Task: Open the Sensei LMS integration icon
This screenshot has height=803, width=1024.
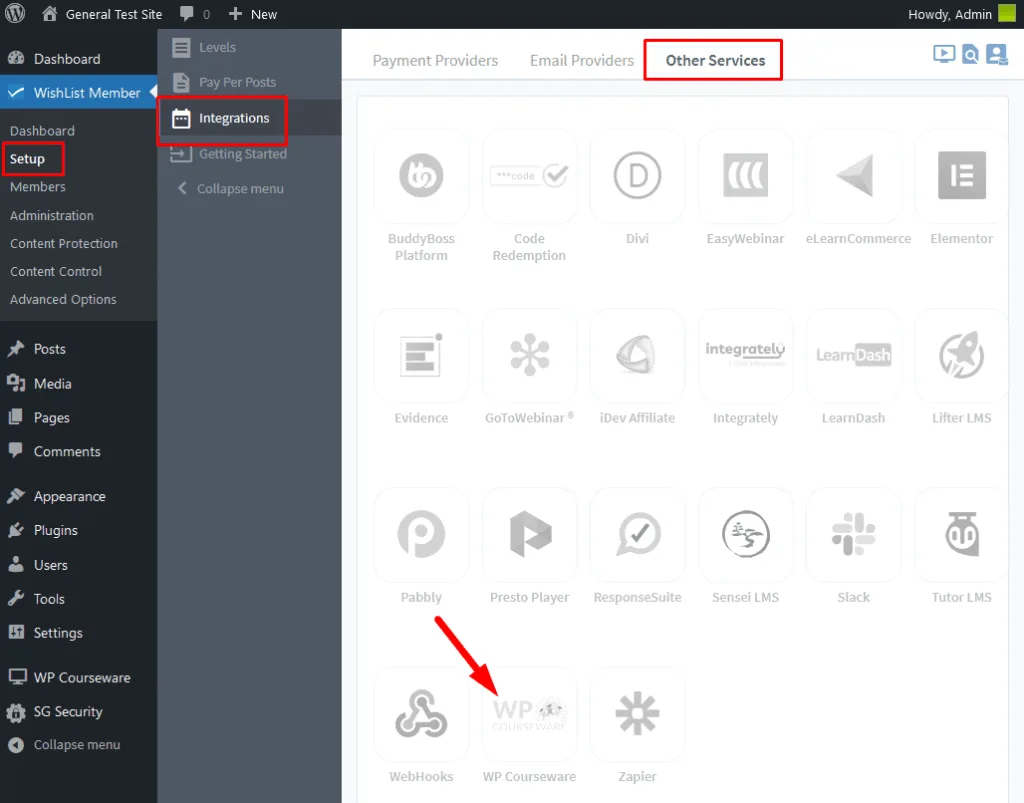Action: pyautogui.click(x=745, y=534)
